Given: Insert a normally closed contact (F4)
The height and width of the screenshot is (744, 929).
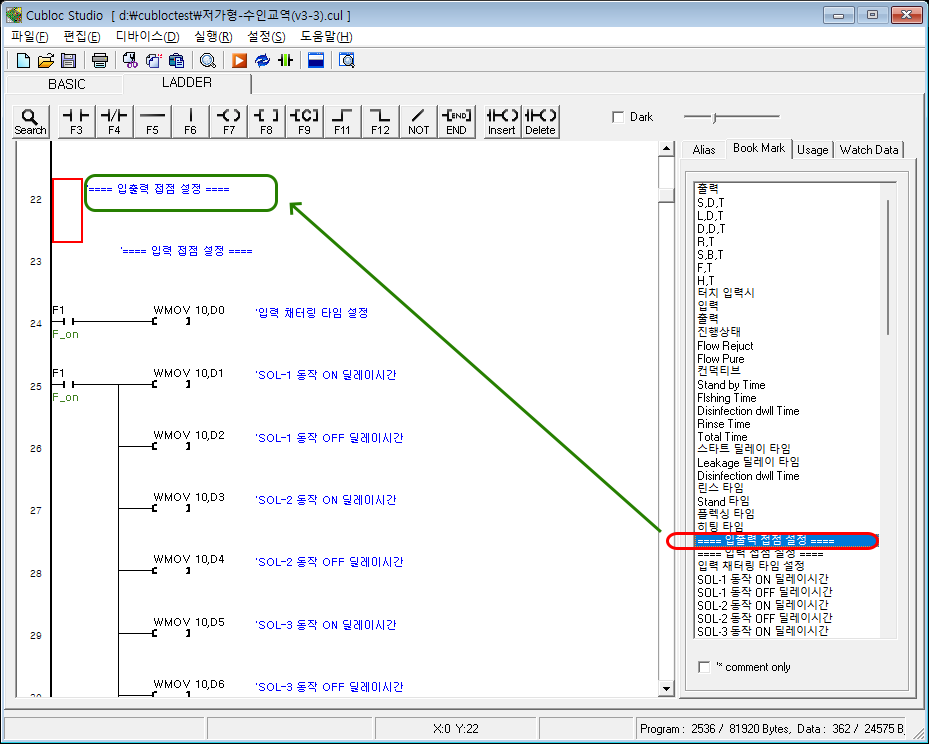Looking at the screenshot, I should 114,121.
